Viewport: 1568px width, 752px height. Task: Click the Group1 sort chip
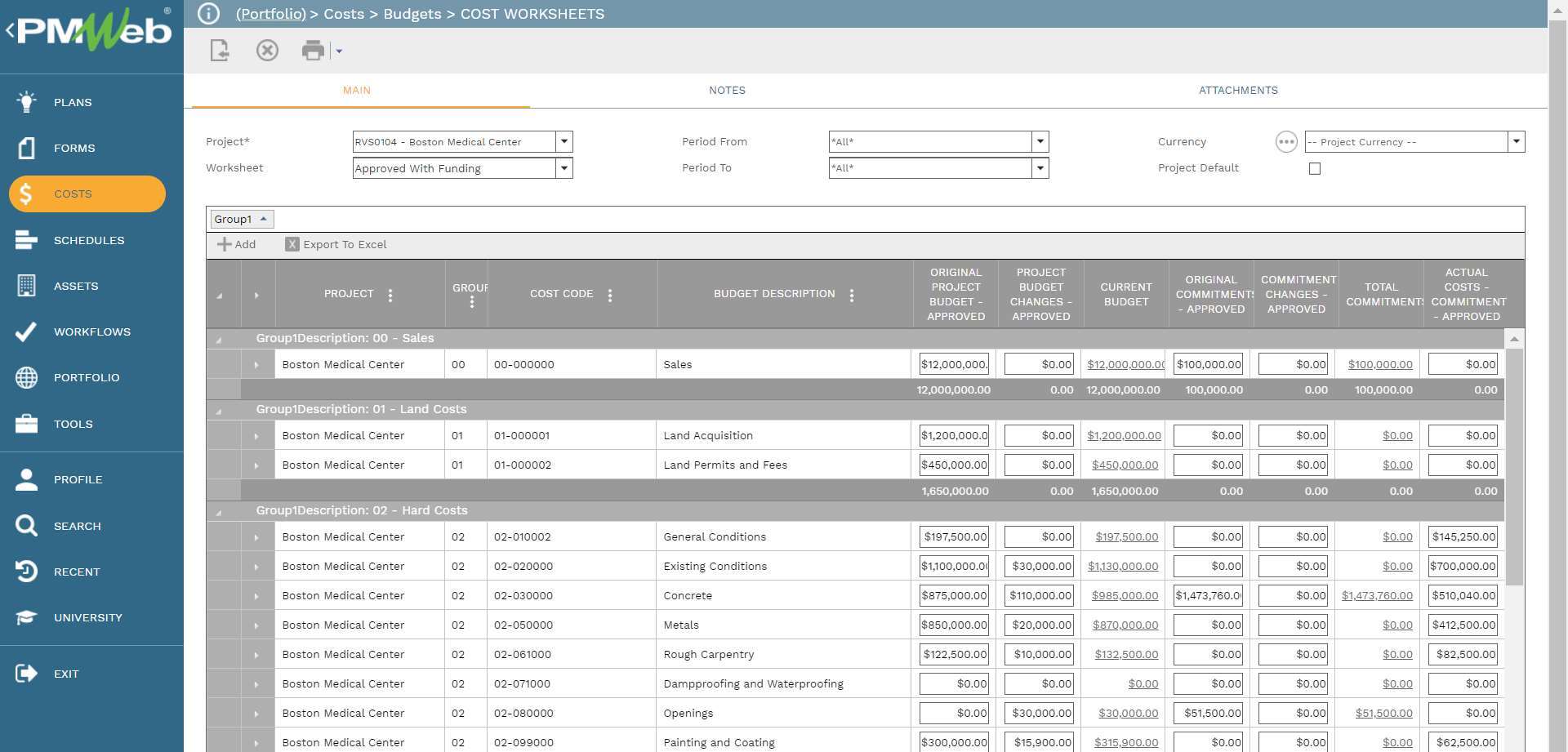pos(242,219)
